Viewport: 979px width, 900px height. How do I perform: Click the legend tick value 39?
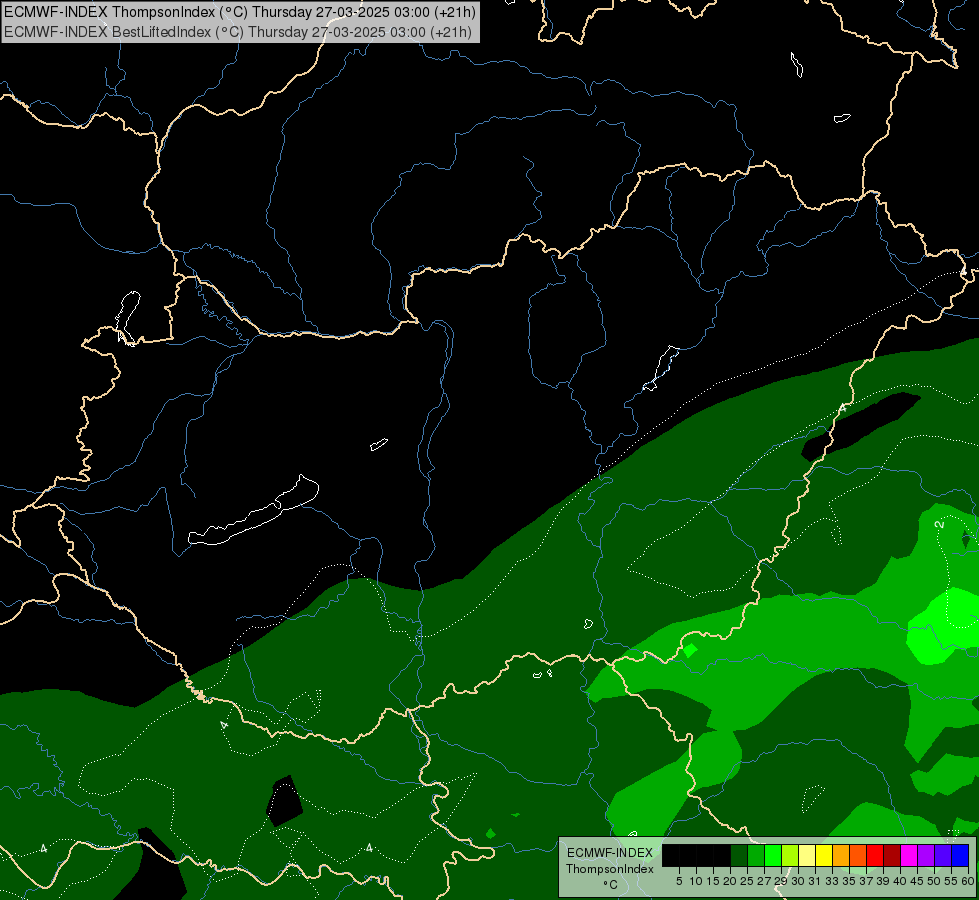point(883,881)
